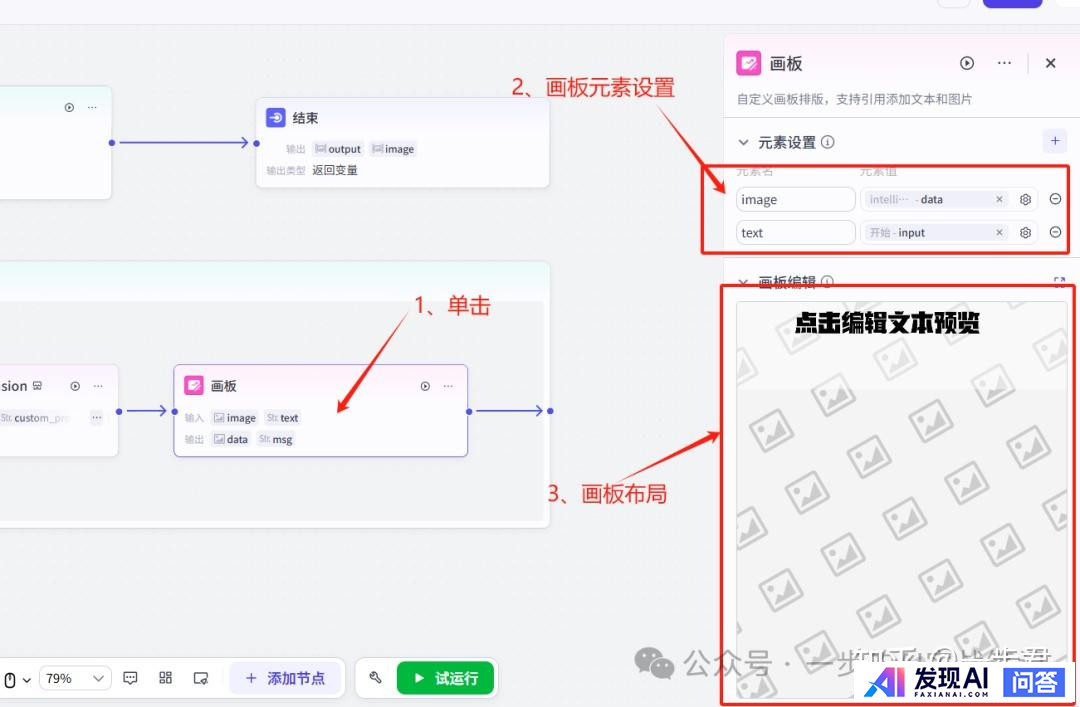Expand canvas editor to fullscreen
This screenshot has width=1080, height=707.
1059,282
